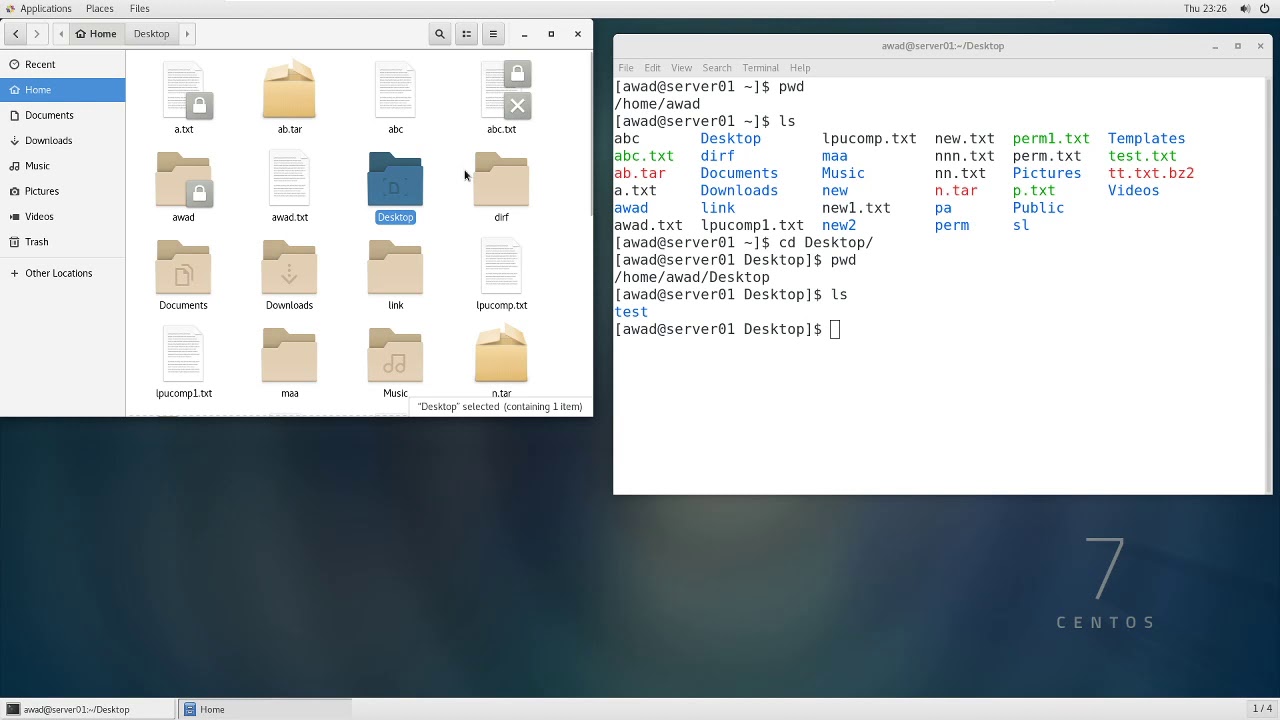Select the abc.txt file icon
The image size is (1280, 720).
click(x=503, y=90)
